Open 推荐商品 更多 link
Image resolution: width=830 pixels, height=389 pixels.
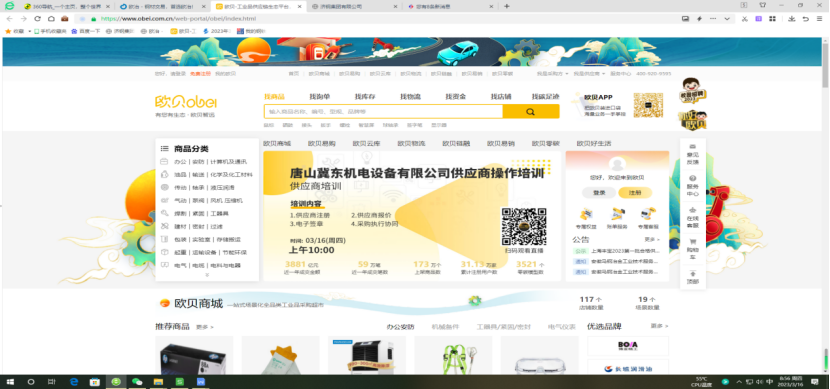coord(204,327)
